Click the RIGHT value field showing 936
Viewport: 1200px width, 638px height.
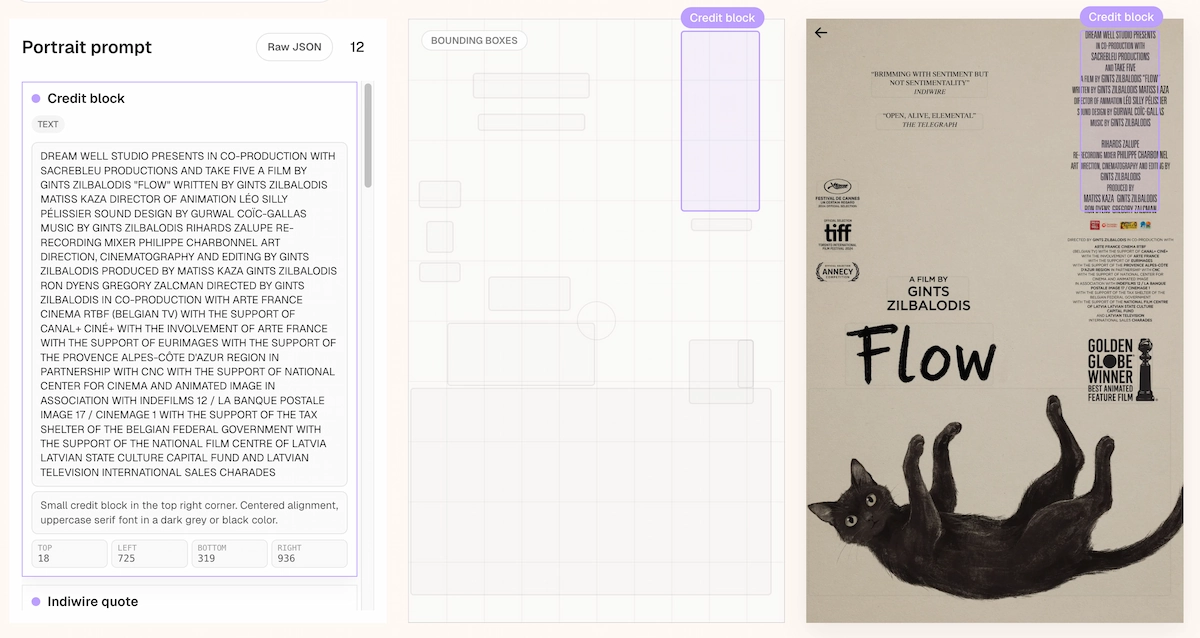309,554
